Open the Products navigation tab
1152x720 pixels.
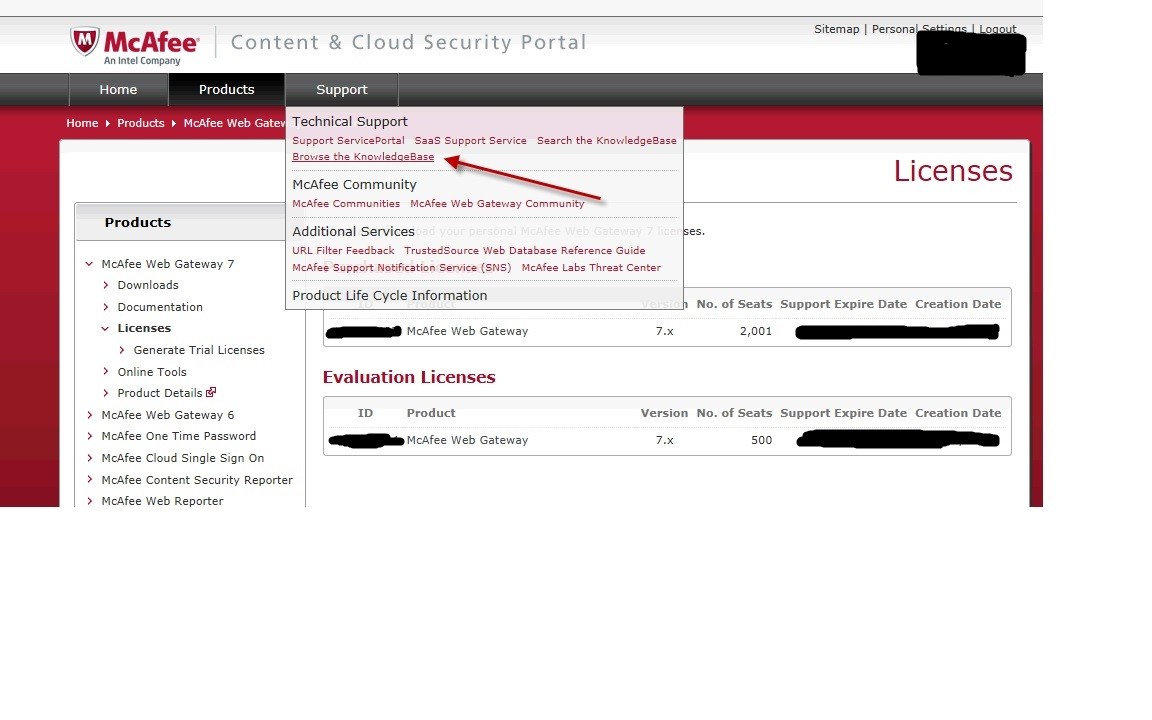tap(226, 90)
